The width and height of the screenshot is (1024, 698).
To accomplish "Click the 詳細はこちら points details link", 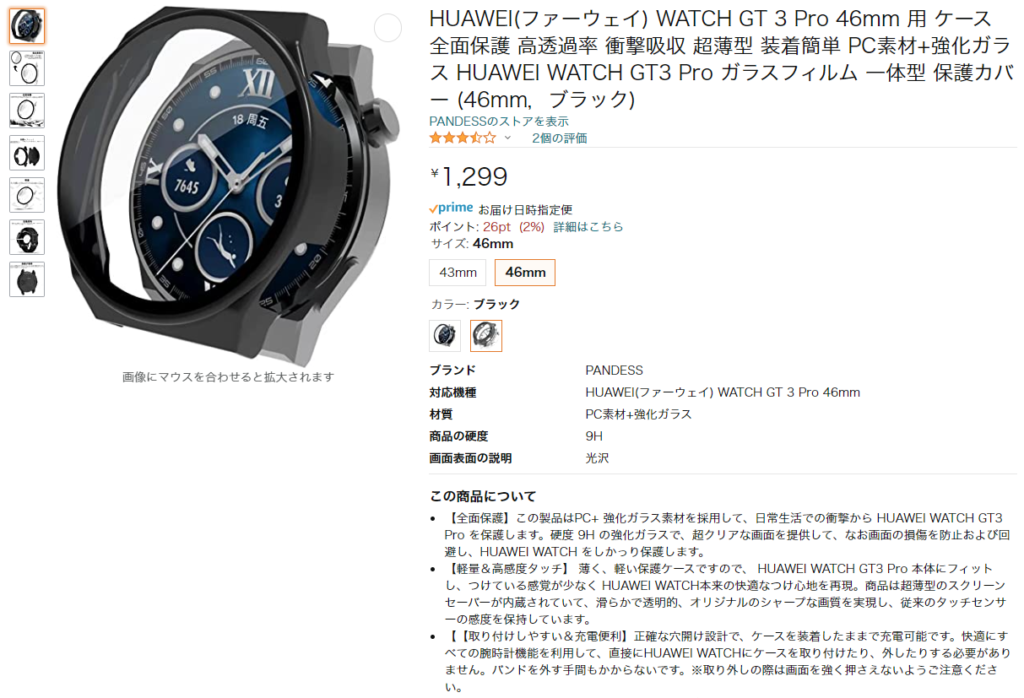I will pyautogui.click(x=588, y=227).
